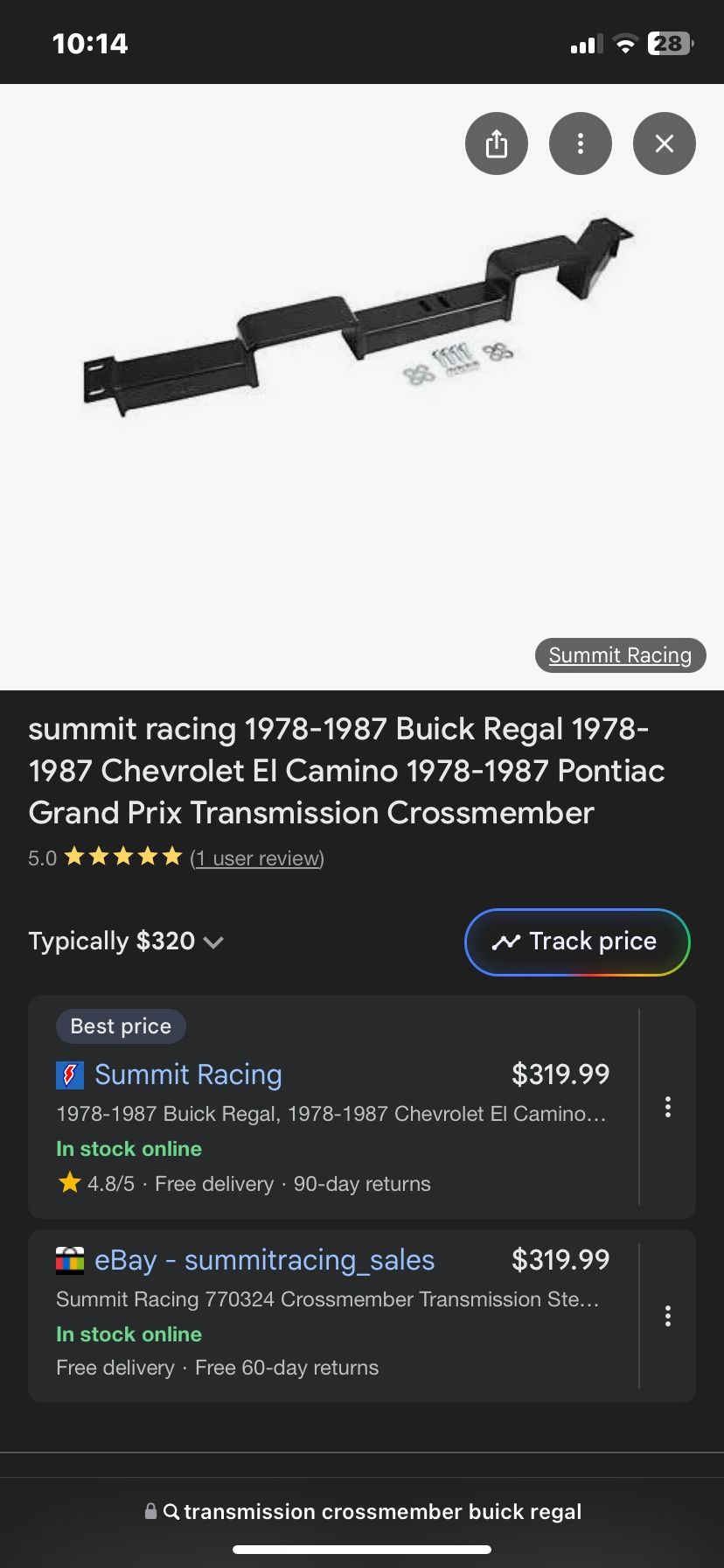Open the three-dot menu above product image
This screenshot has height=1568, width=724.
[580, 143]
